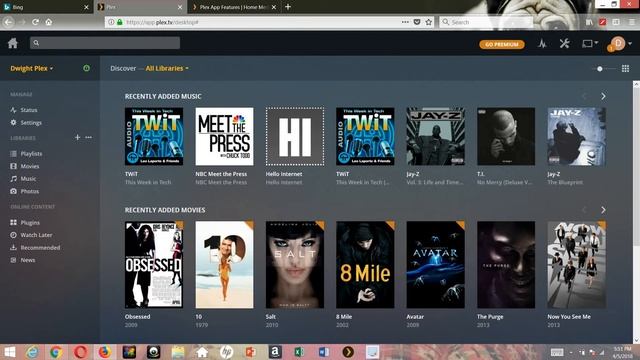Open the Recently Added Music heading
Screen dimensions: 640x360
point(163,96)
